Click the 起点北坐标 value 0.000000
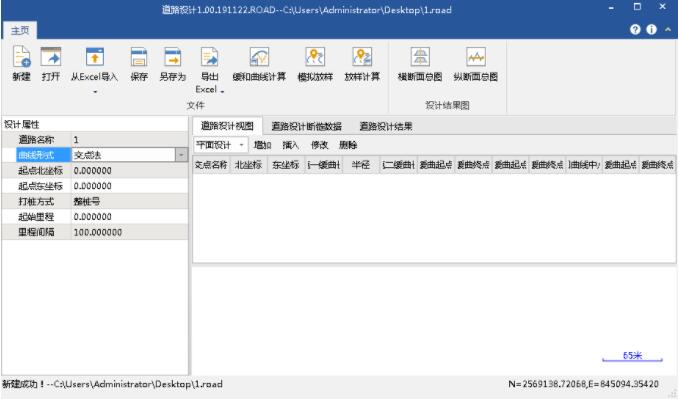The height and width of the screenshot is (399, 678). click(x=129, y=170)
